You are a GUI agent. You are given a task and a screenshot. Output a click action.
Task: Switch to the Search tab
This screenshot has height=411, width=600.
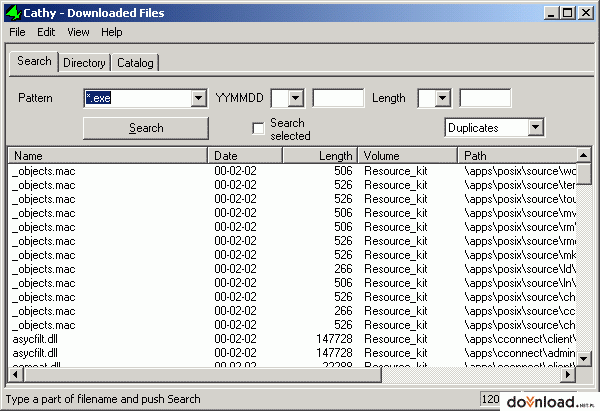click(34, 61)
